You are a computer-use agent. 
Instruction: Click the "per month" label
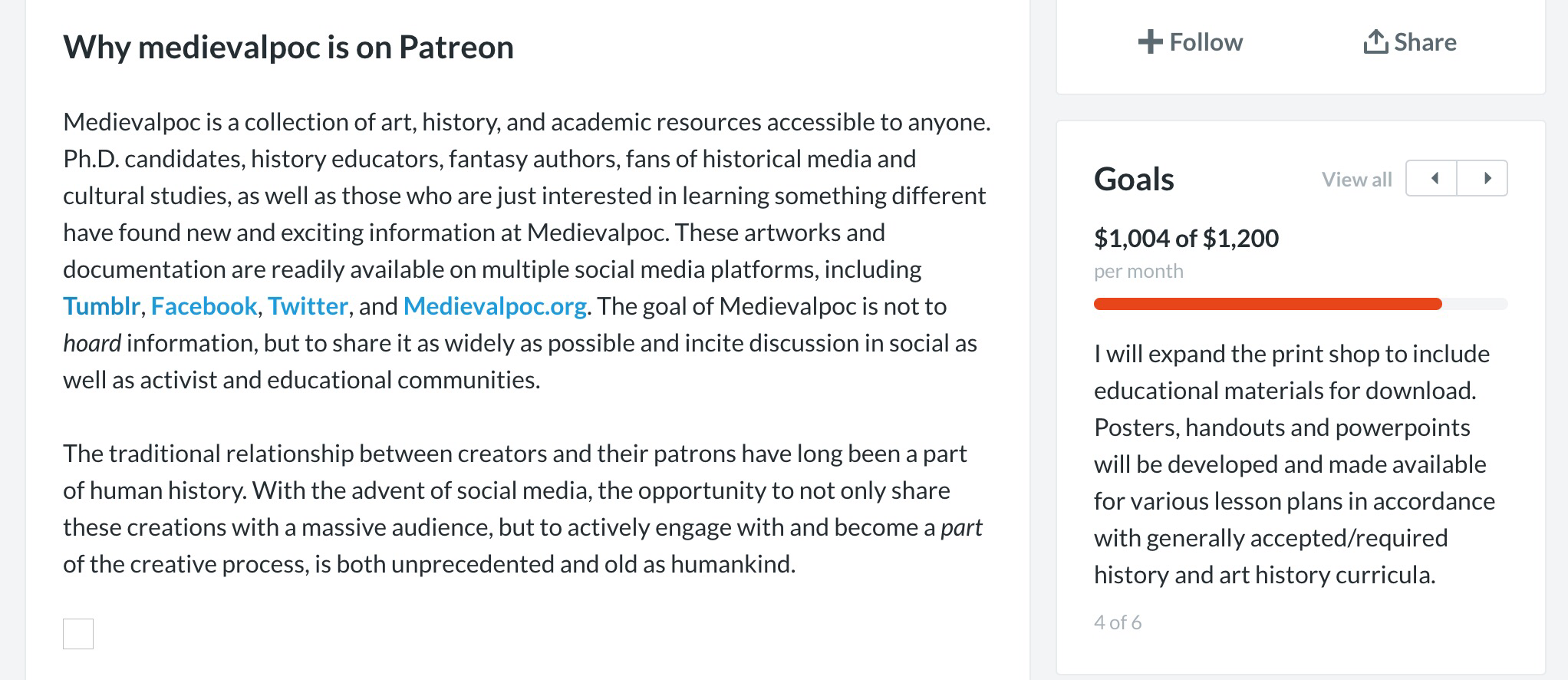[1138, 271]
